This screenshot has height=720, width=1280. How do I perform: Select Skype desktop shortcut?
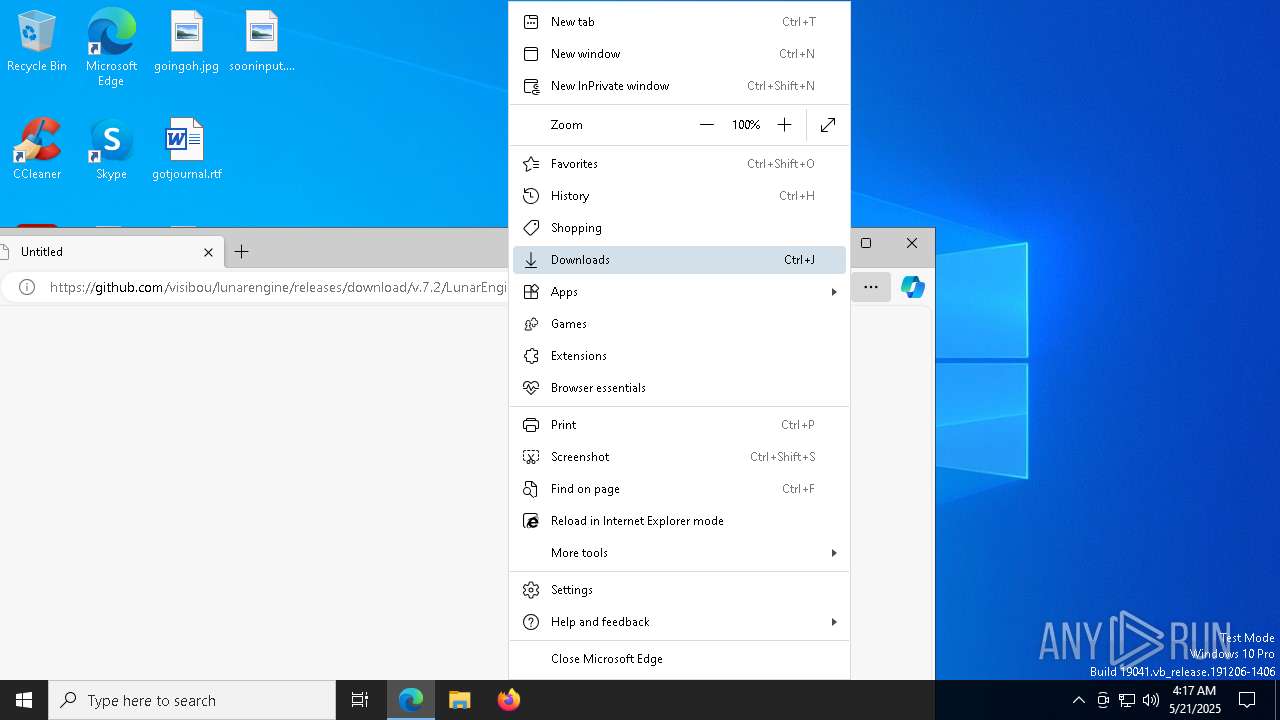[111, 149]
